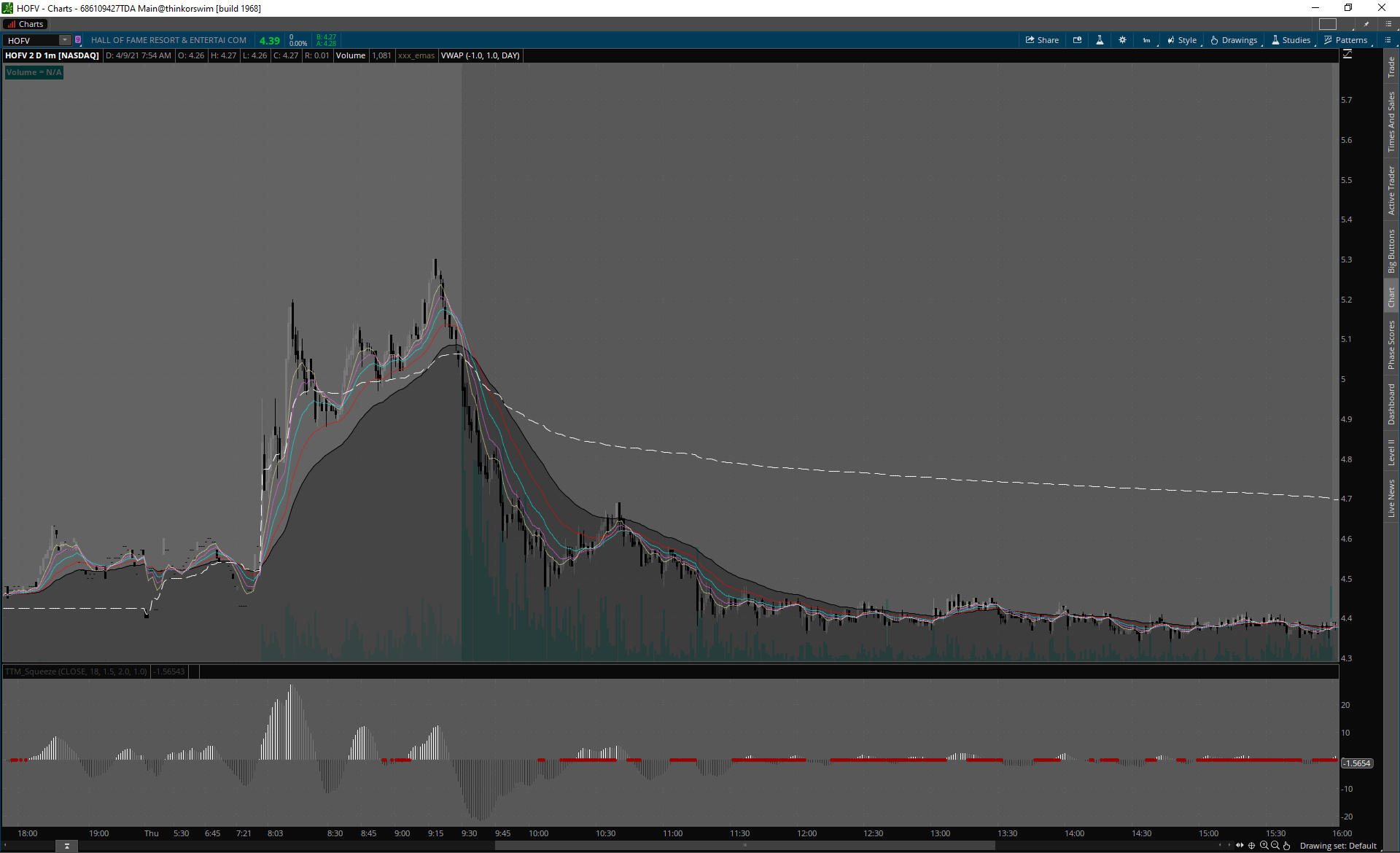Screen dimensions: 1400x853
Task: Click the price axis scale icon
Action: tap(1347, 55)
